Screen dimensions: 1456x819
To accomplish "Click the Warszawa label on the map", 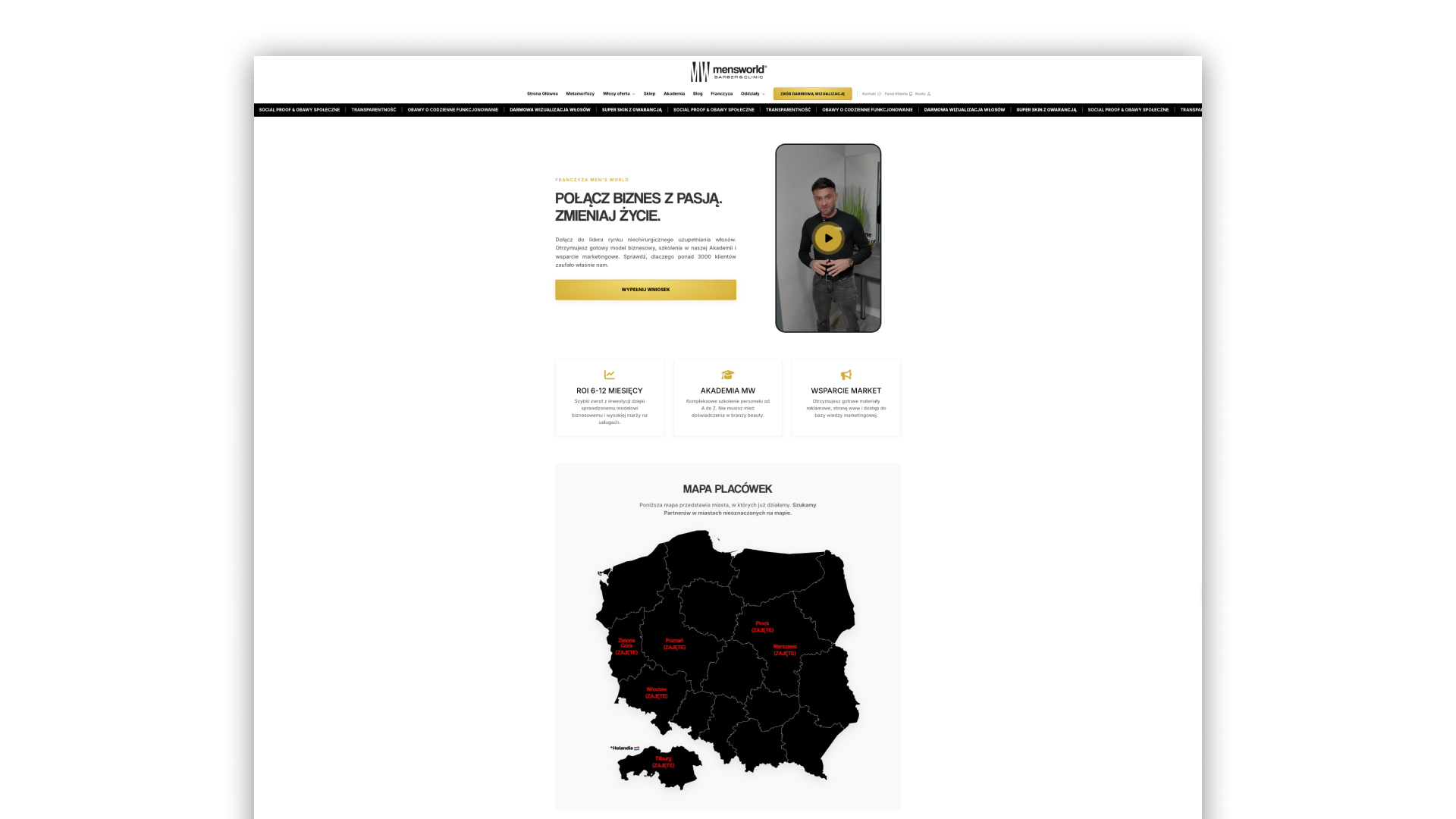I will 785,650.
